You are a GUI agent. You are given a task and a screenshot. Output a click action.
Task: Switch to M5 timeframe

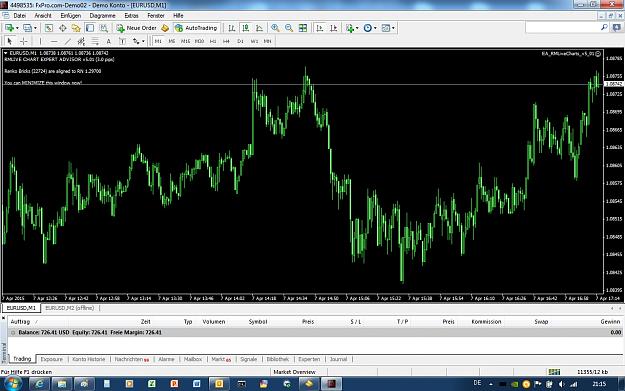coord(172,41)
